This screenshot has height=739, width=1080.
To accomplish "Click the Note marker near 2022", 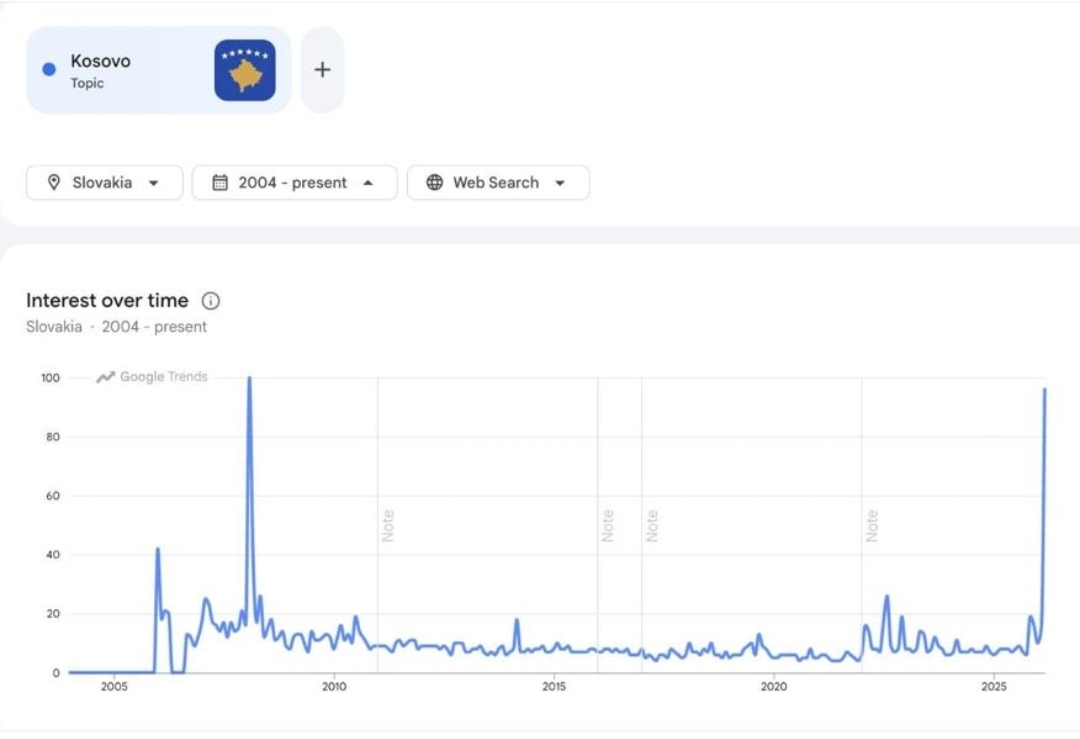I will (872, 526).
